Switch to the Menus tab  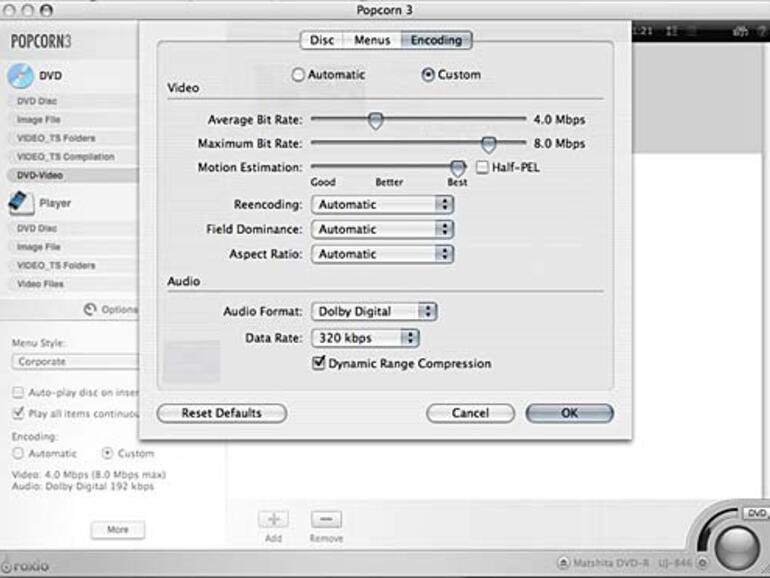click(372, 40)
